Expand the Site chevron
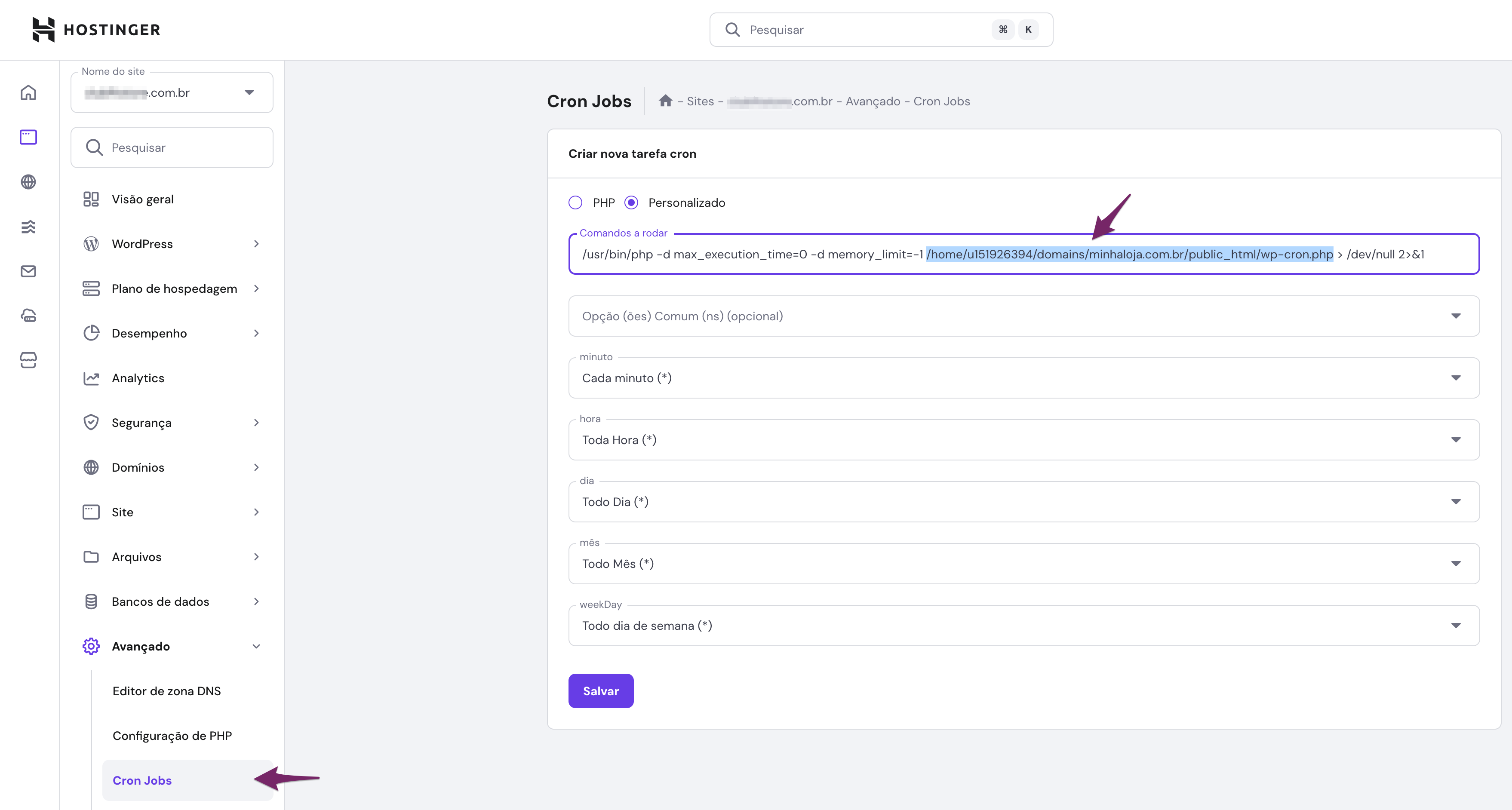The image size is (1512, 810). point(256,512)
